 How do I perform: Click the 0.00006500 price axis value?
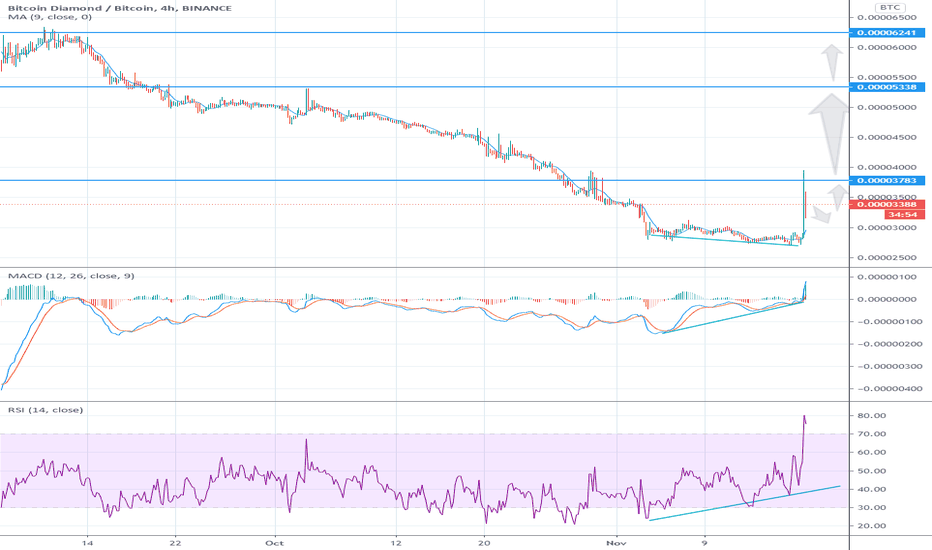coord(887,18)
